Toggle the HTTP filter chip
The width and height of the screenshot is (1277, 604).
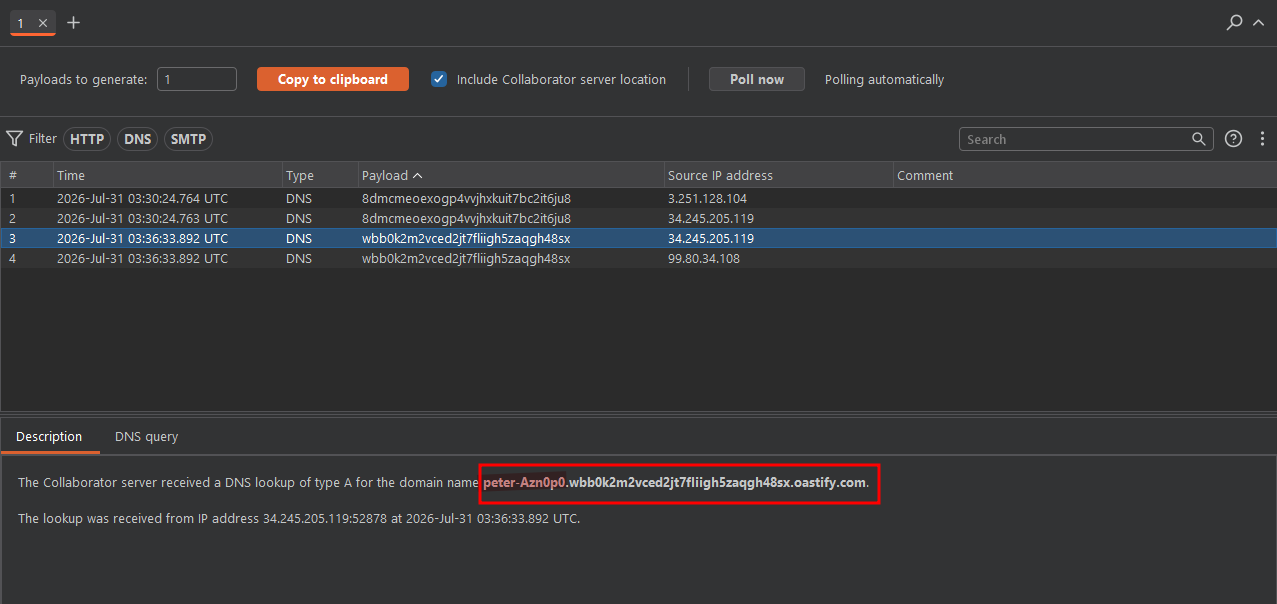(87, 139)
